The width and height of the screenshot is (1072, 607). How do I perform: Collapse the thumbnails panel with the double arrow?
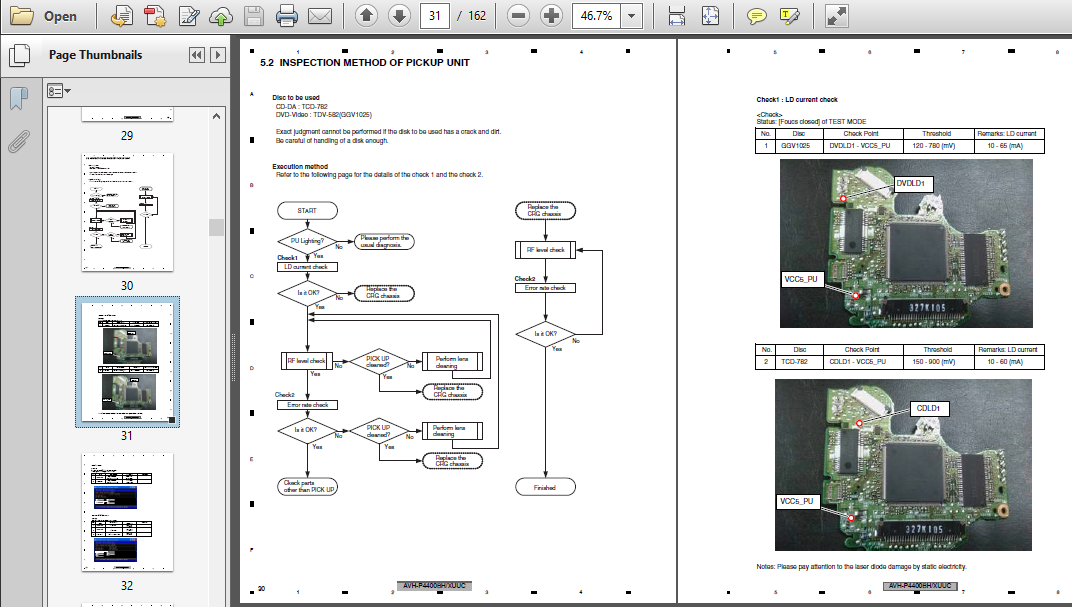coord(197,55)
